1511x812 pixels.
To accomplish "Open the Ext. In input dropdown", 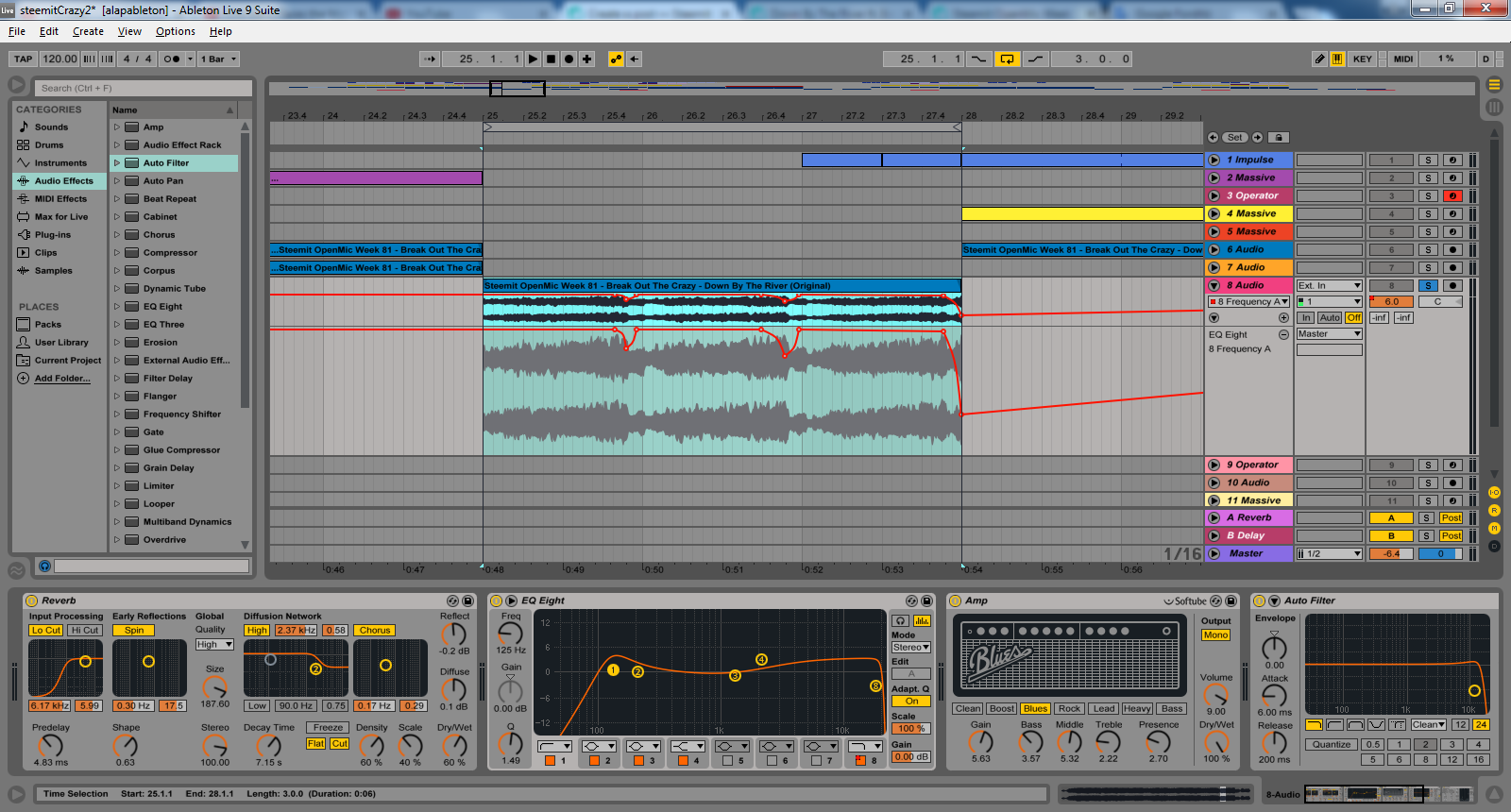I will click(x=1329, y=285).
